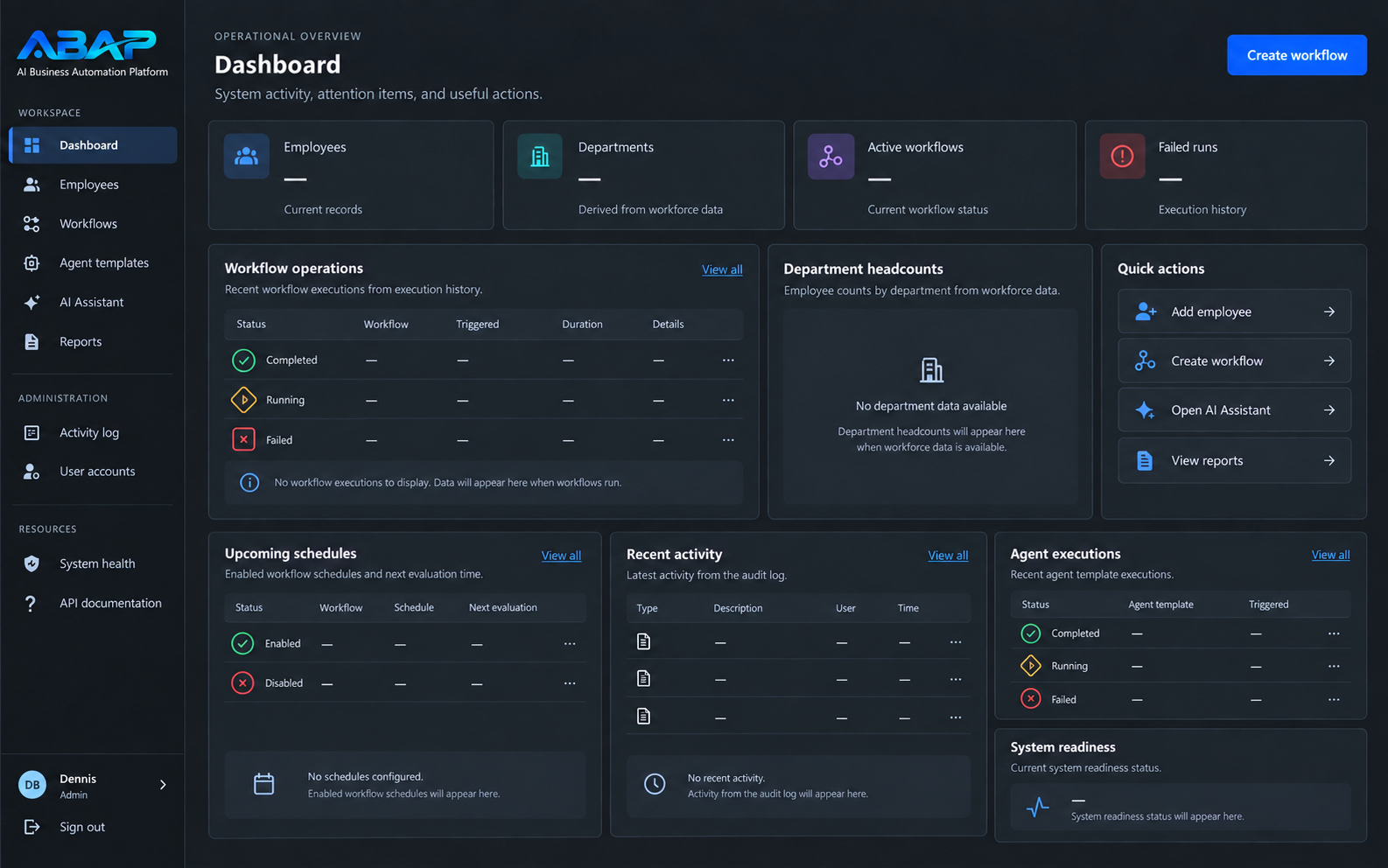Click the Enabled status check icon in schedules
The height and width of the screenshot is (868, 1388).
pyautogui.click(x=242, y=643)
